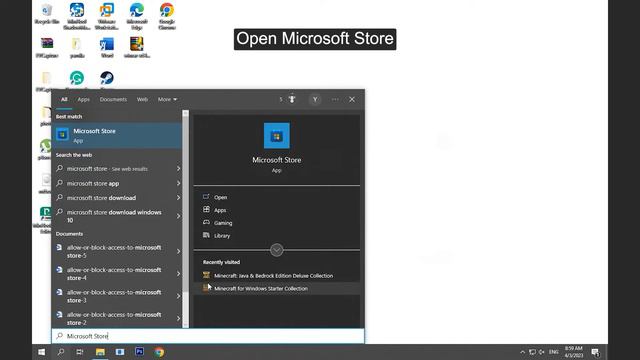The image size is (640, 360).
Task: Click the large Microsoft Store app tile
Action: coord(277,136)
